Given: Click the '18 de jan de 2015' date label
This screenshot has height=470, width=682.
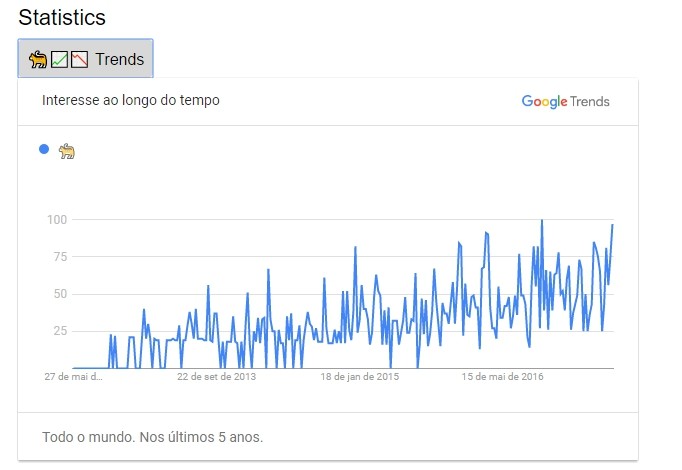Looking at the screenshot, I should click(359, 377).
